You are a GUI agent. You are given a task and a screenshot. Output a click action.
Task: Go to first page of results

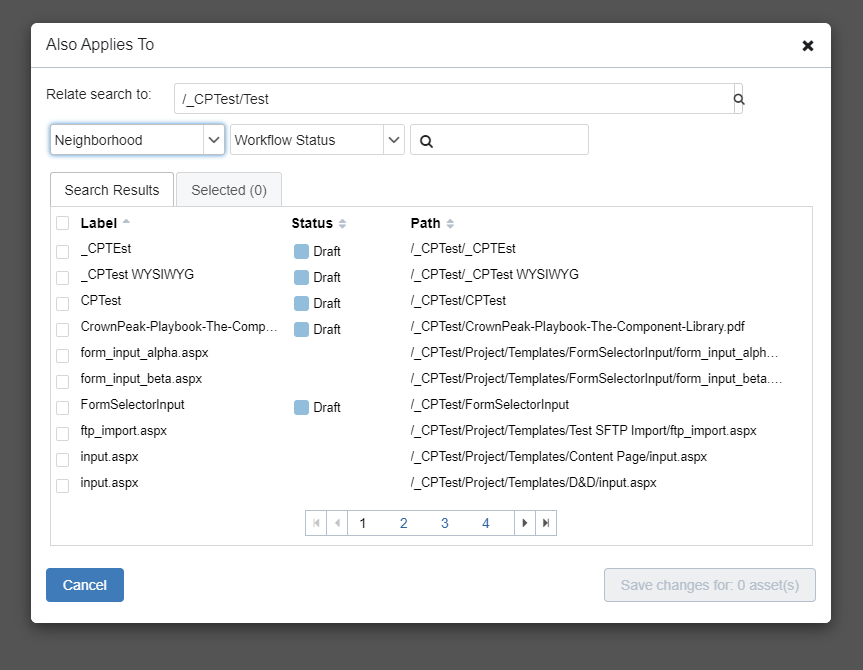[316, 523]
